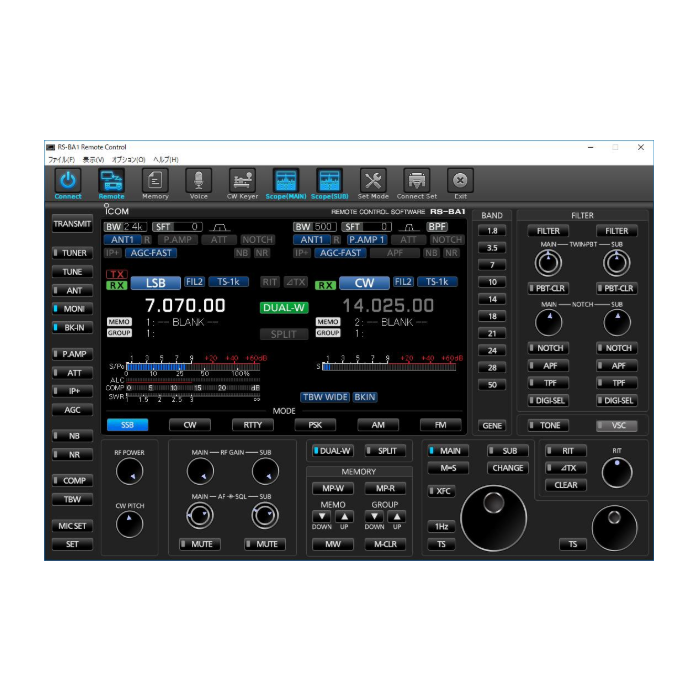The image size is (700, 700).
Task: Open the オプション(O) menu
Action: [x=129, y=159]
